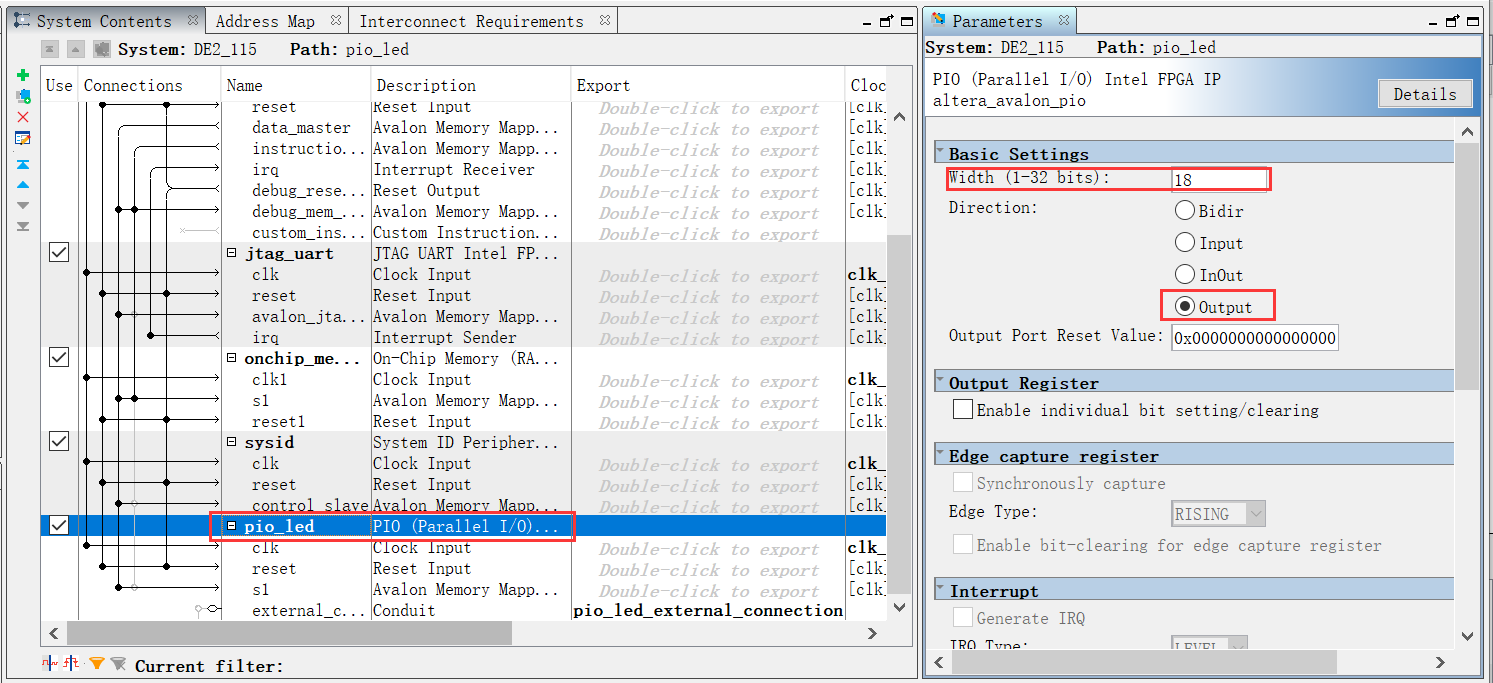Click the Output Port Reset Value field
Image resolution: width=1493 pixels, height=683 pixels.
[1255, 338]
